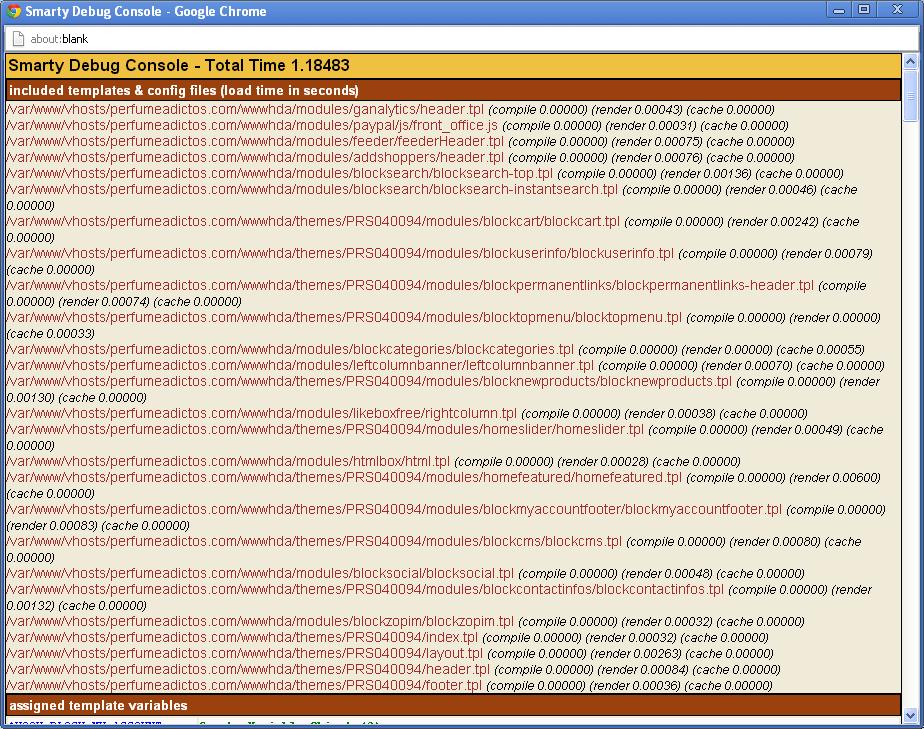This screenshot has width=924, height=729.
Task: Select the PRS040094/layout.tpl path
Action: pos(244,653)
